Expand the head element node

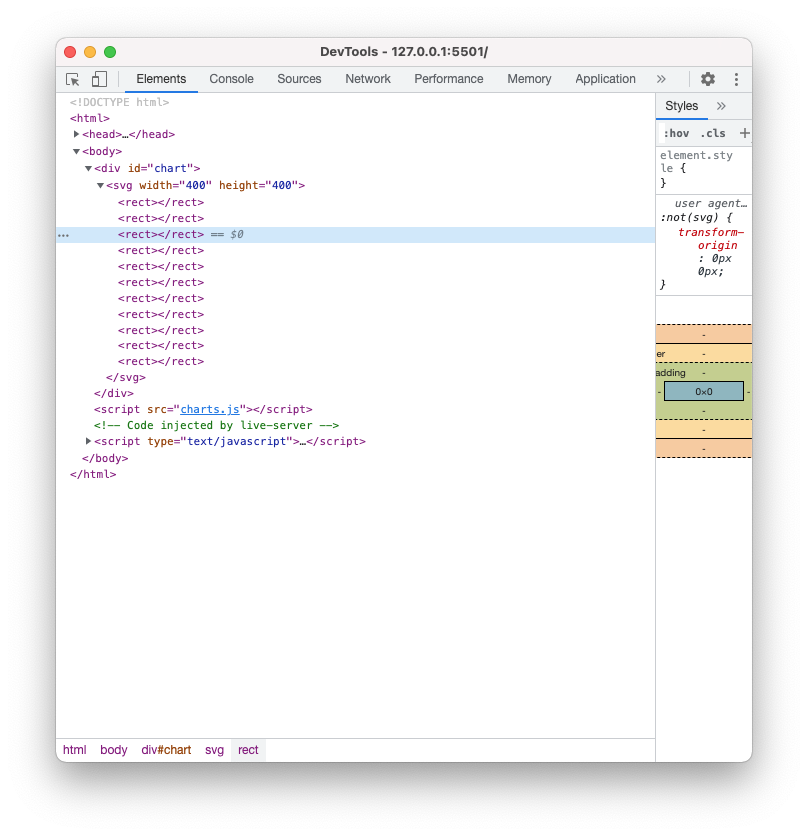[76, 134]
